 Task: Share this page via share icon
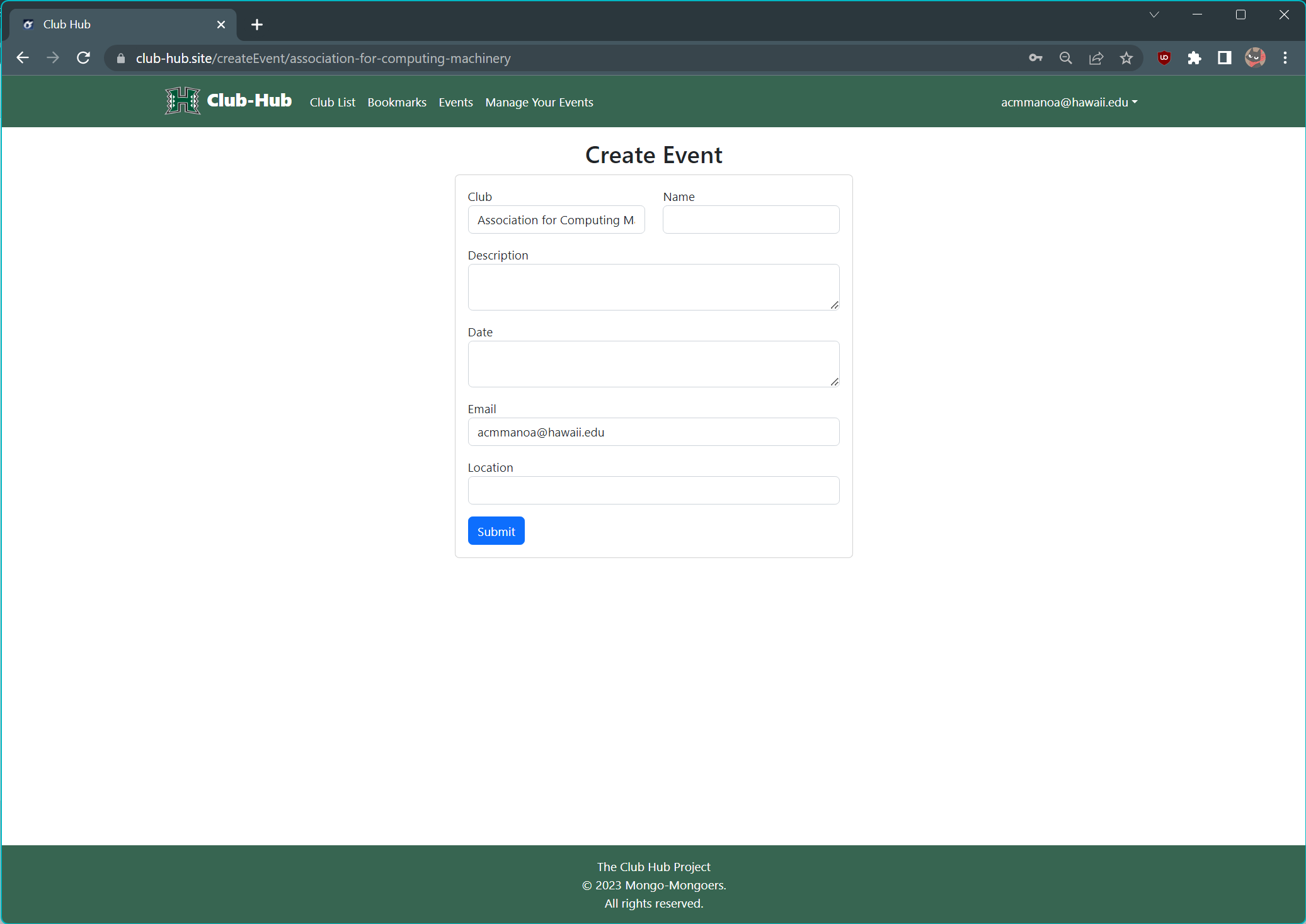click(x=1096, y=58)
